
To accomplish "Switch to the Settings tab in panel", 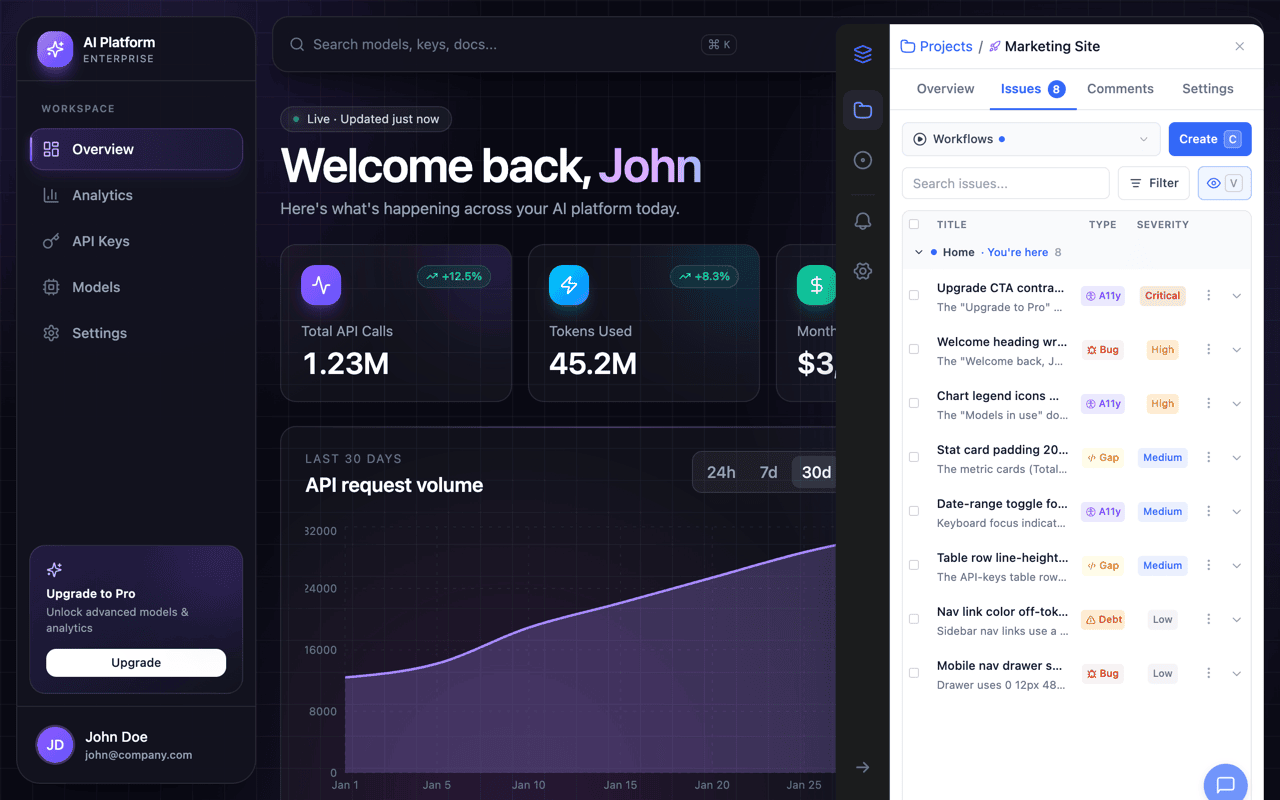I will (x=1207, y=89).
